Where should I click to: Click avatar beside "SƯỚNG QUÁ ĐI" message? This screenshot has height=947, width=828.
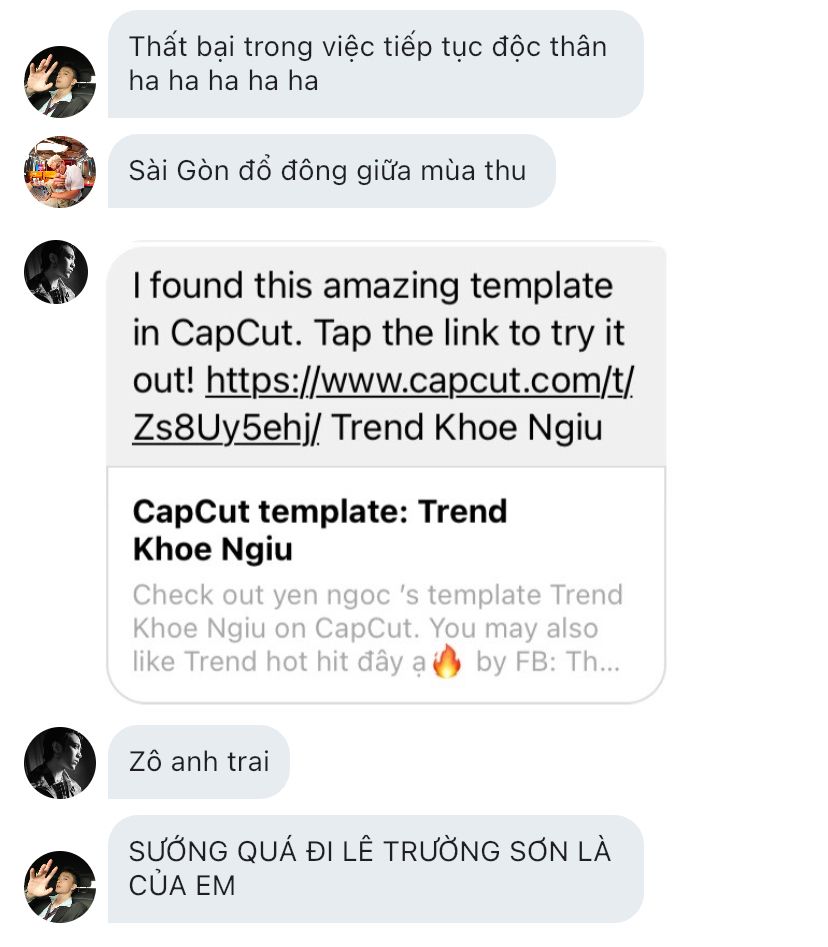[59, 887]
